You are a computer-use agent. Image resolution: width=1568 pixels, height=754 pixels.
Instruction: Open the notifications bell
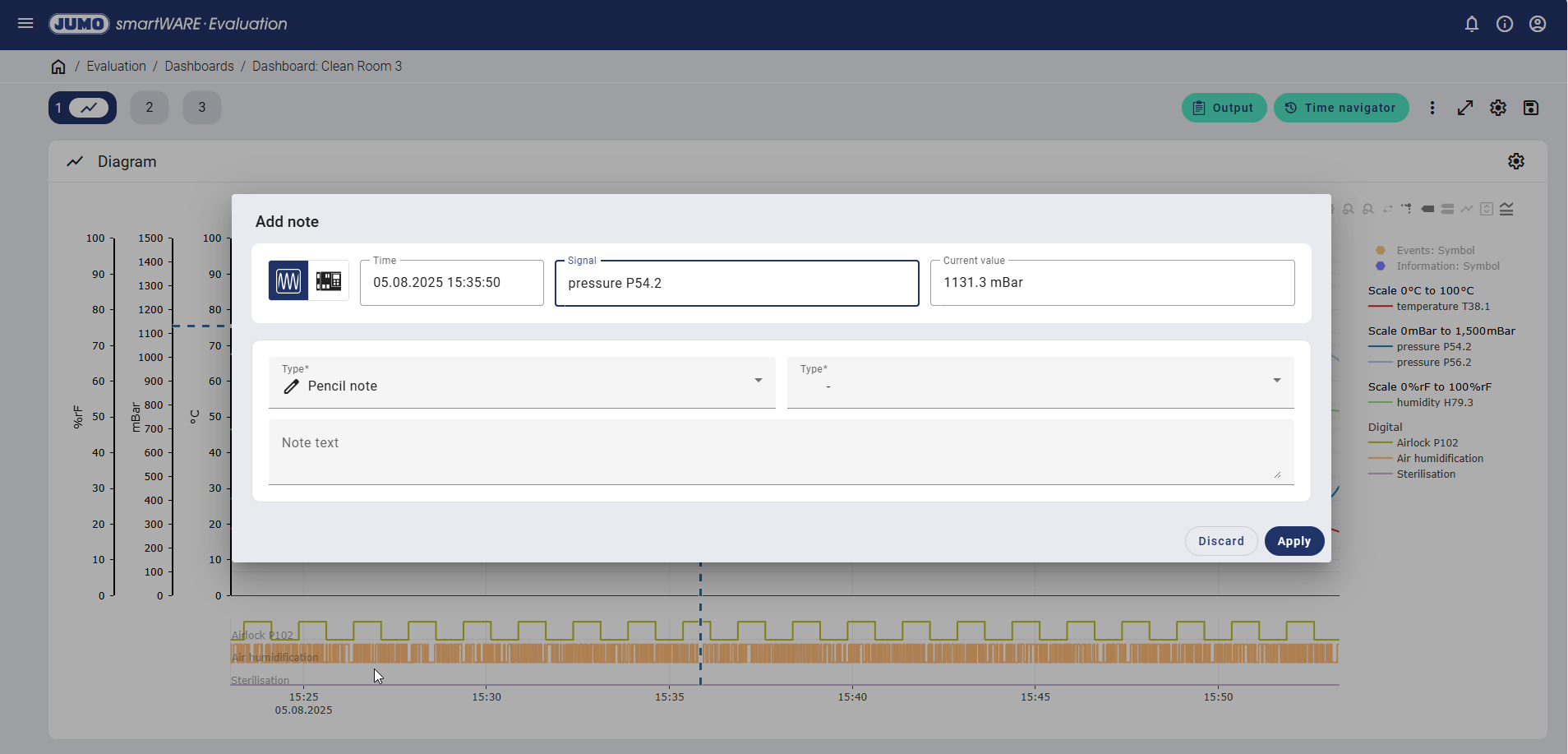coord(1471,24)
